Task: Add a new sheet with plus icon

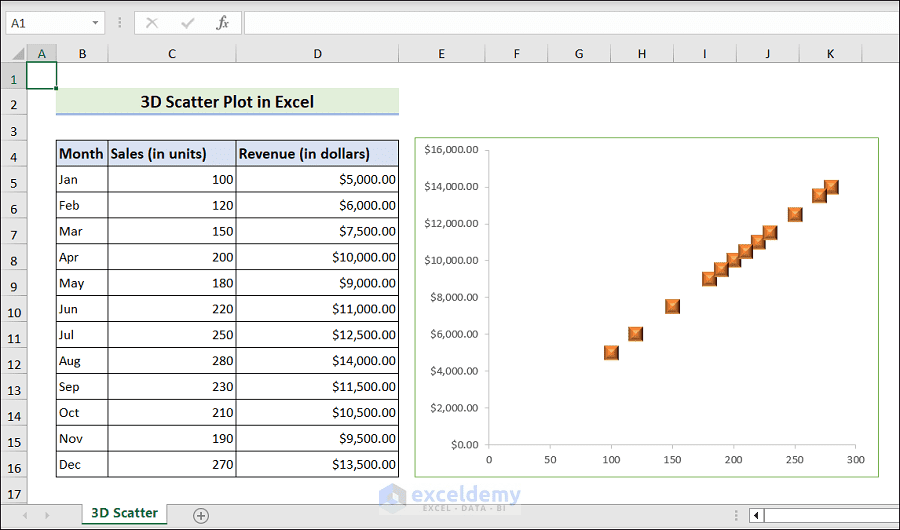Action: (201, 516)
